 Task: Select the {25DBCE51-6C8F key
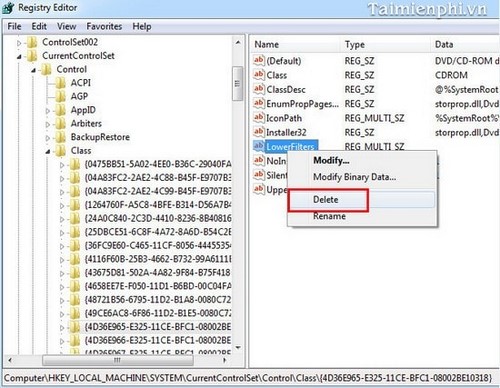[x=158, y=232]
